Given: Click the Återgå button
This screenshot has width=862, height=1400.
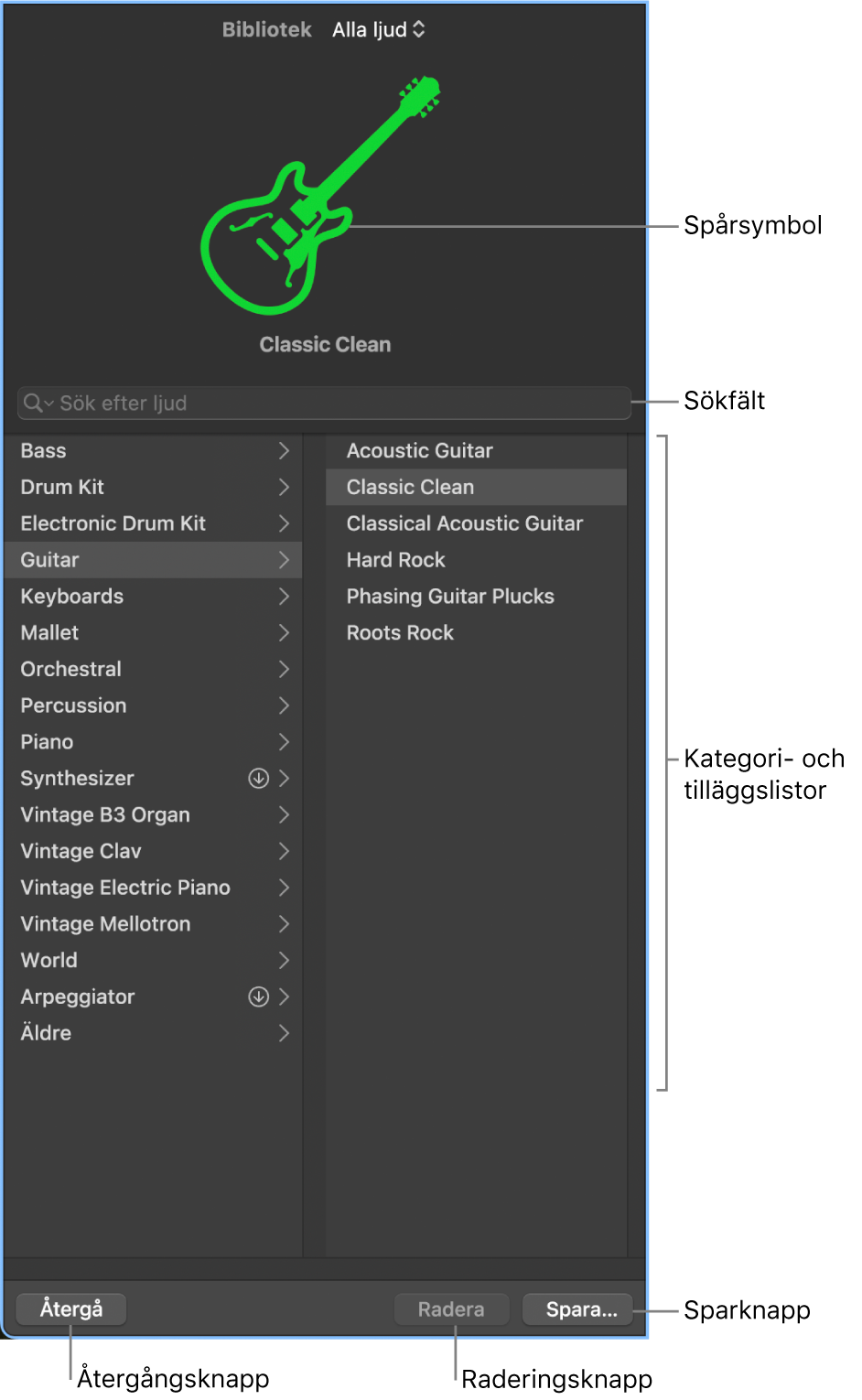Looking at the screenshot, I should [71, 1309].
